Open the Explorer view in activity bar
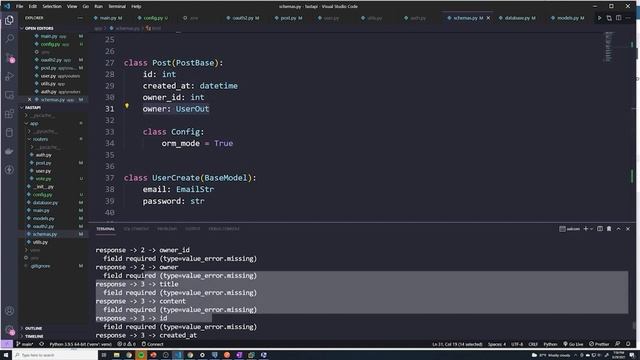Image resolution: width=640 pixels, height=360 pixels. click(x=9, y=20)
